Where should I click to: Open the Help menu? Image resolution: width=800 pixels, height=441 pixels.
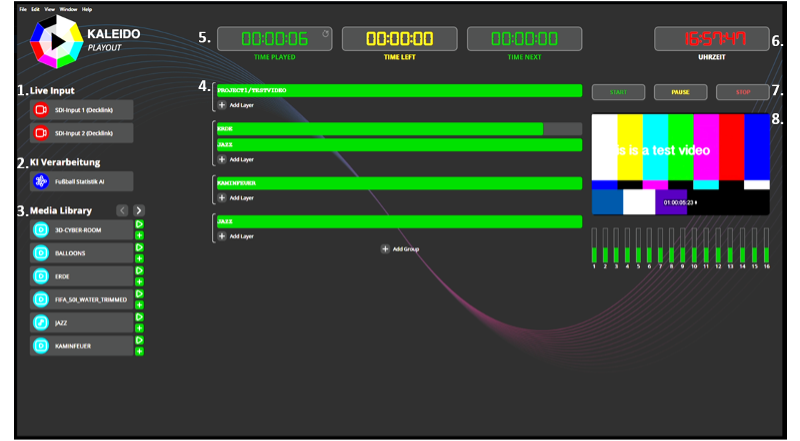point(87,9)
